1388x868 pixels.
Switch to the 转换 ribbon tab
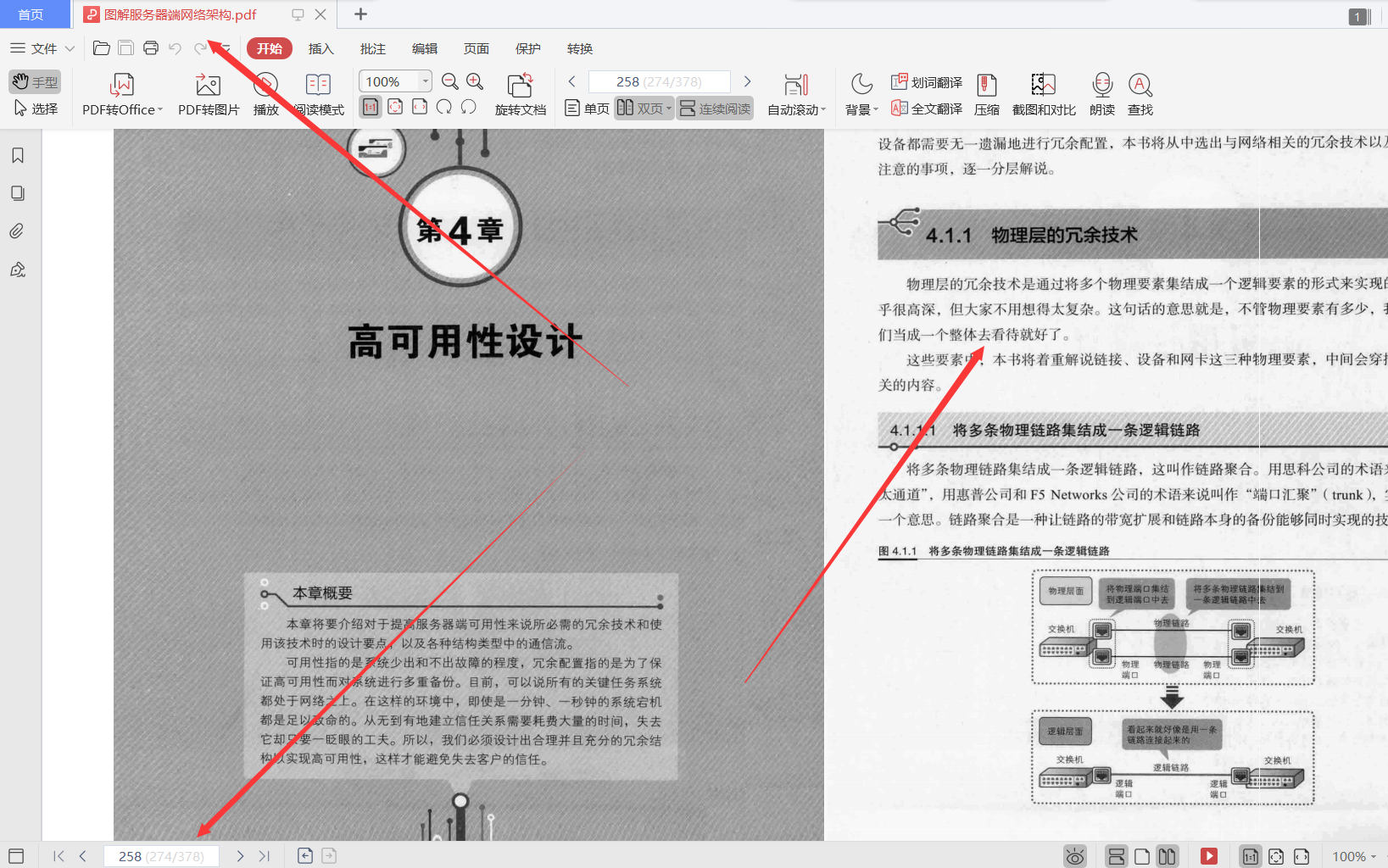point(580,48)
